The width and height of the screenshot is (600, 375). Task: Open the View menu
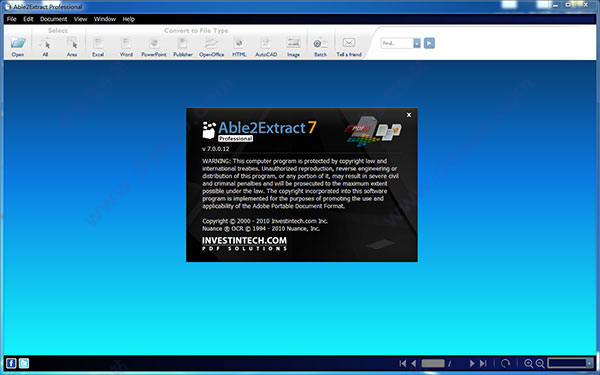(x=80, y=19)
